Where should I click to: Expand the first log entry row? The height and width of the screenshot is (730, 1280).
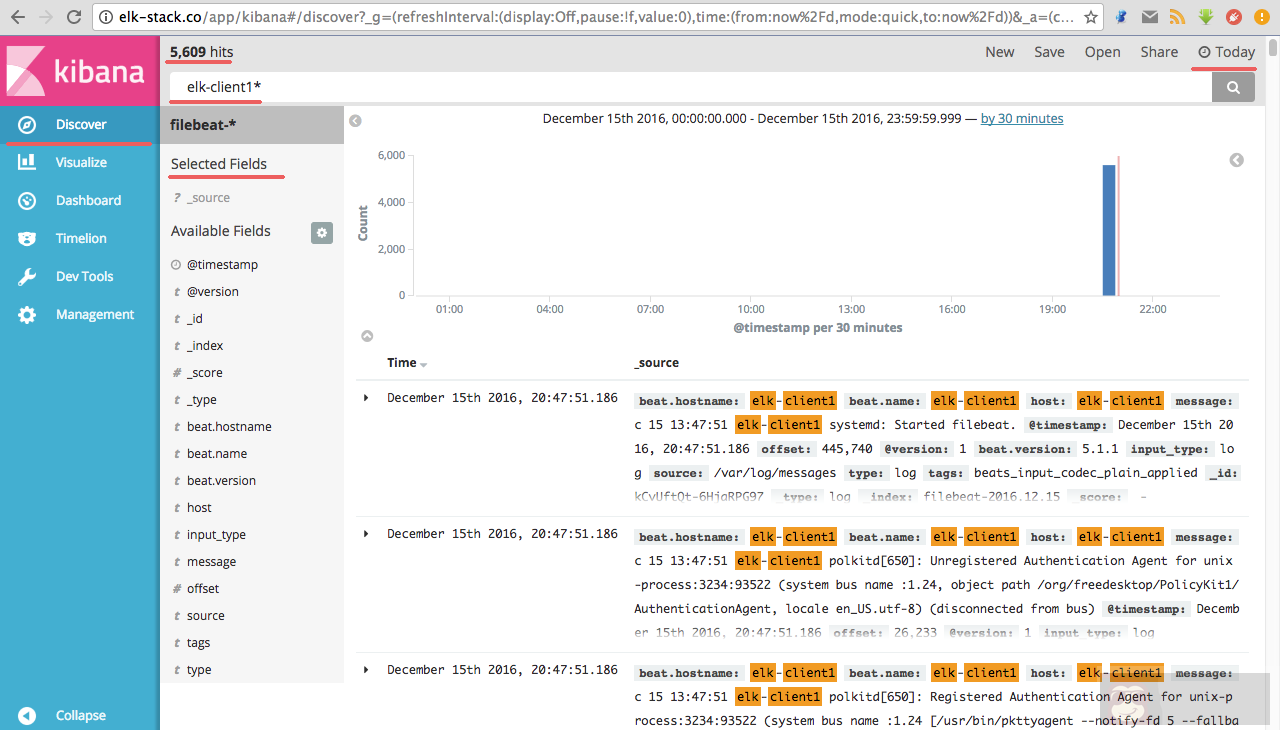tap(366, 397)
